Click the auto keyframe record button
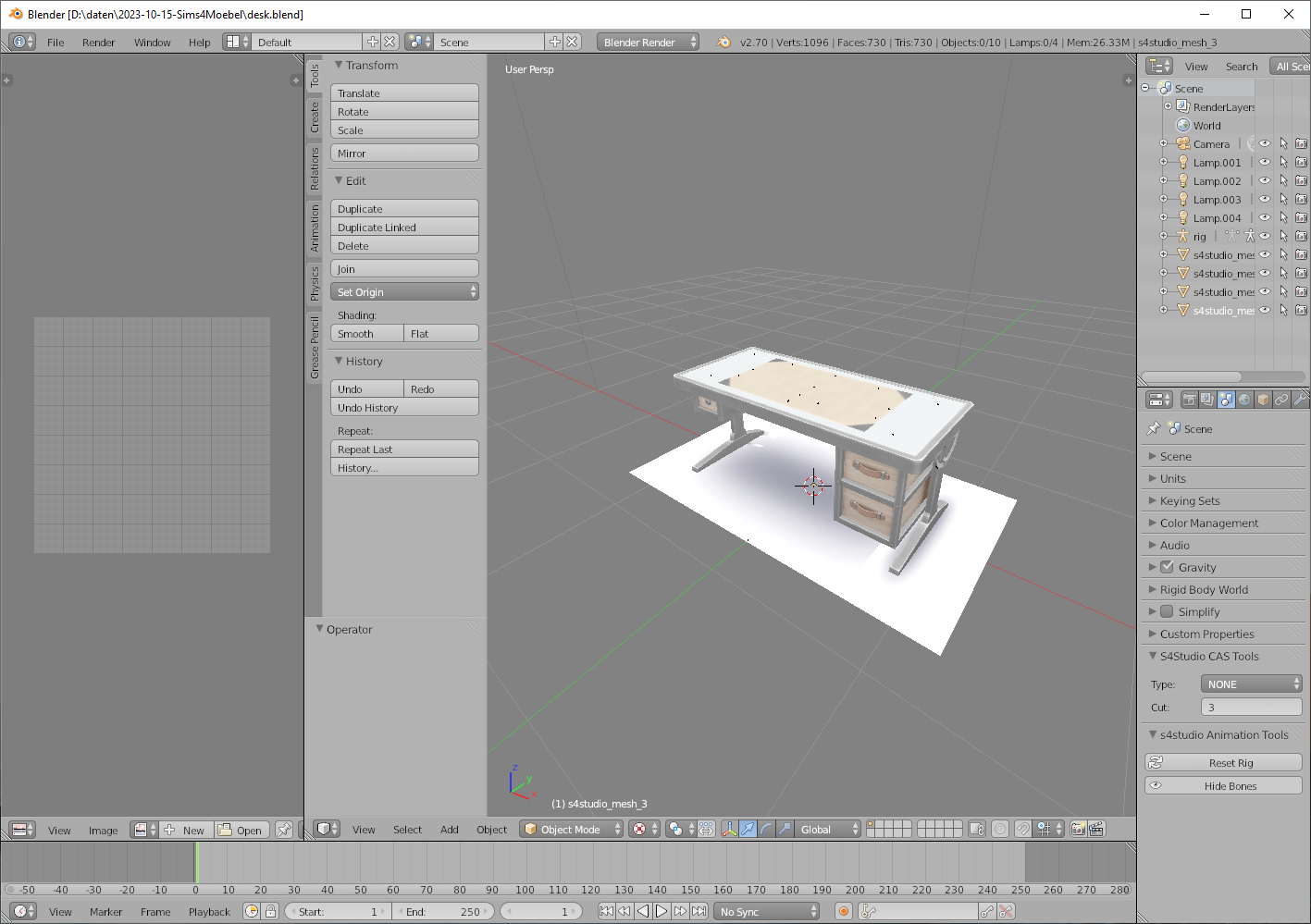1311x924 pixels. tap(843, 911)
